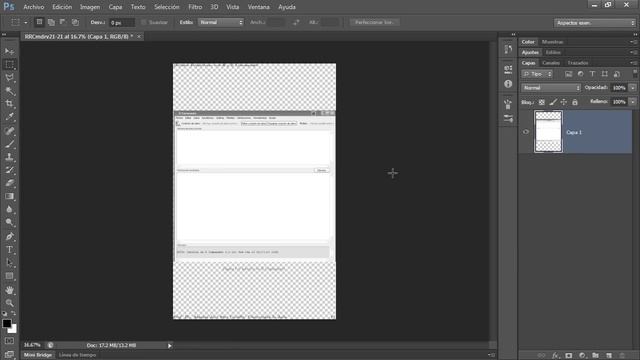Open the layer blend mode Normal dropdown
640x360 pixels.
[x=551, y=88]
